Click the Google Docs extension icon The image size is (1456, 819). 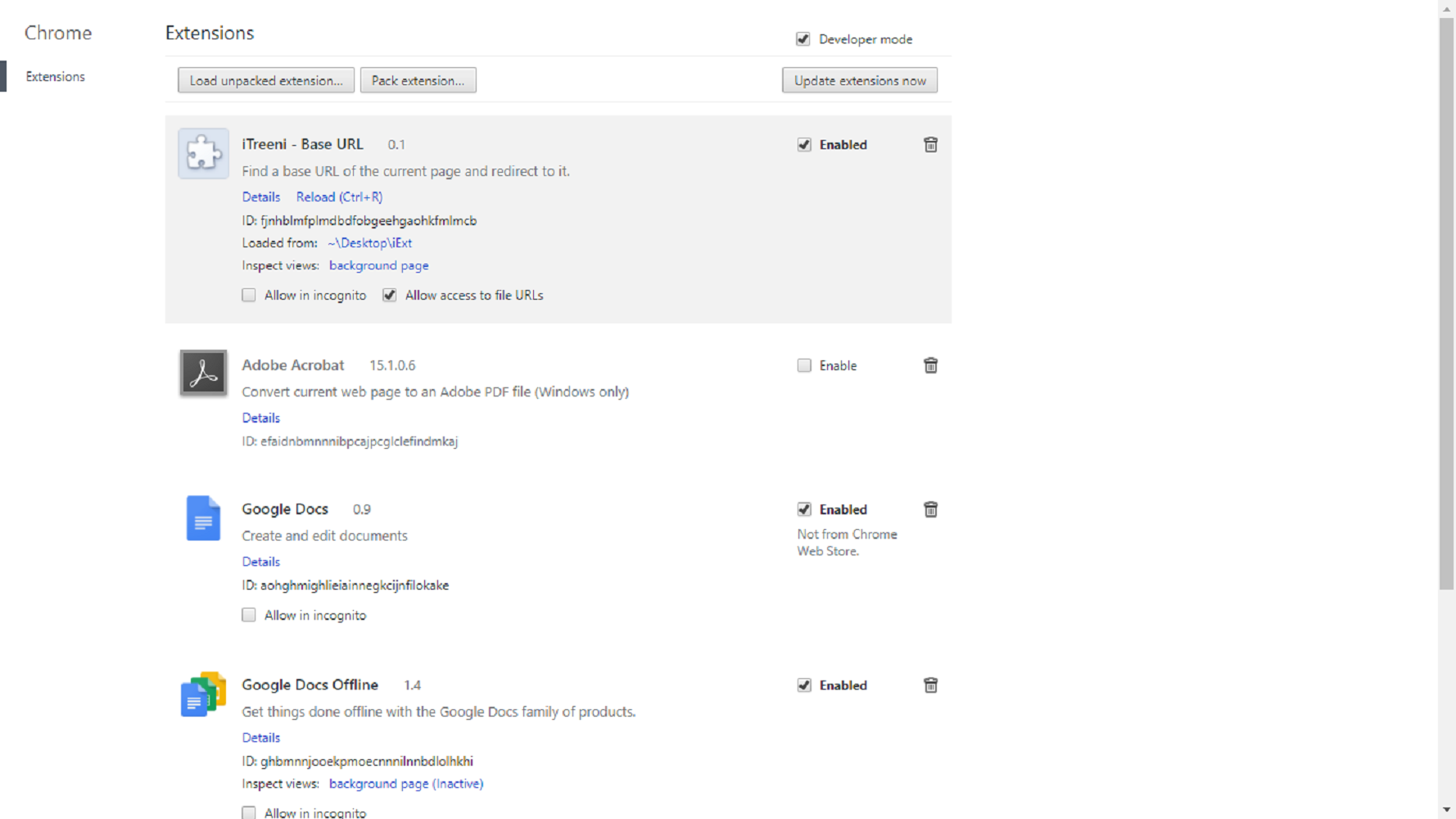click(x=203, y=518)
